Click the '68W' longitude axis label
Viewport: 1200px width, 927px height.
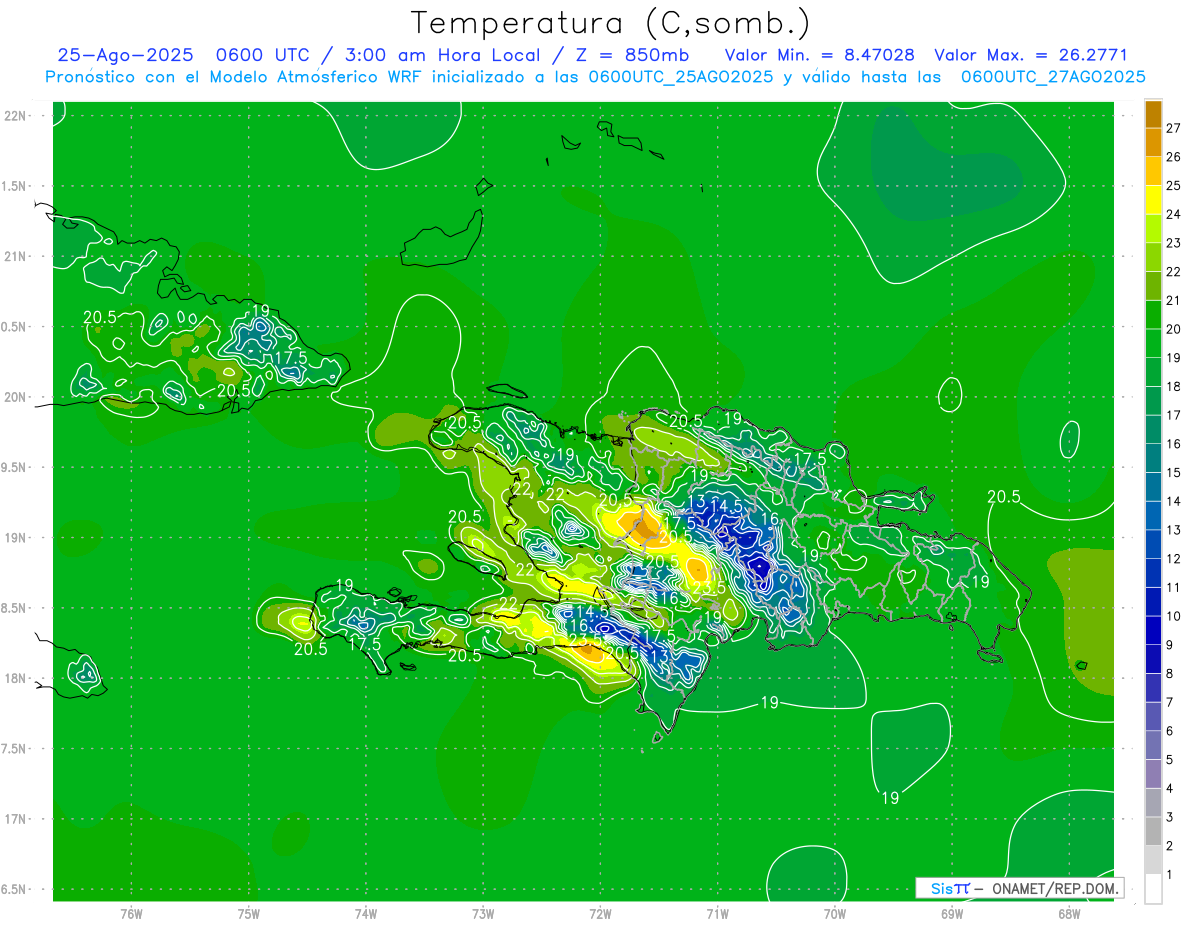click(x=1069, y=914)
